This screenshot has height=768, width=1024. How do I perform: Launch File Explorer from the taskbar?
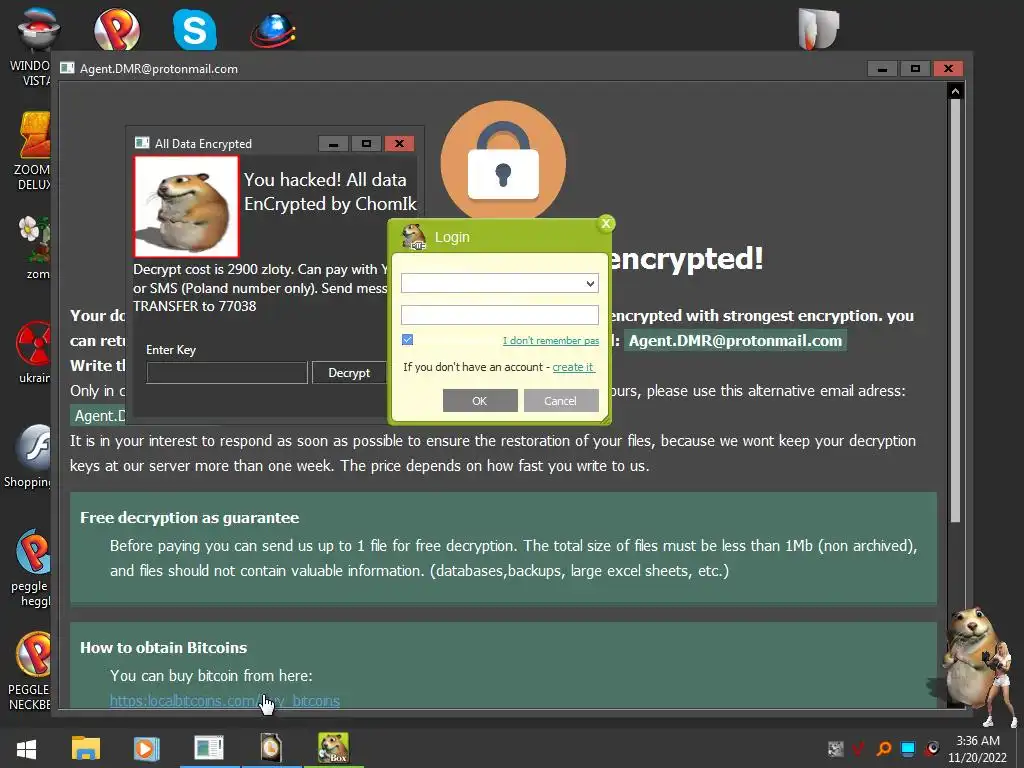86,748
